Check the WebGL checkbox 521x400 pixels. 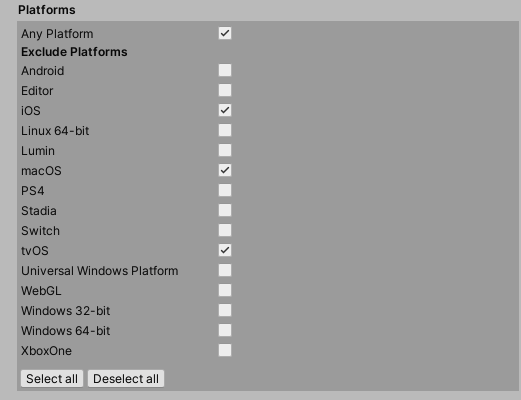point(225,290)
